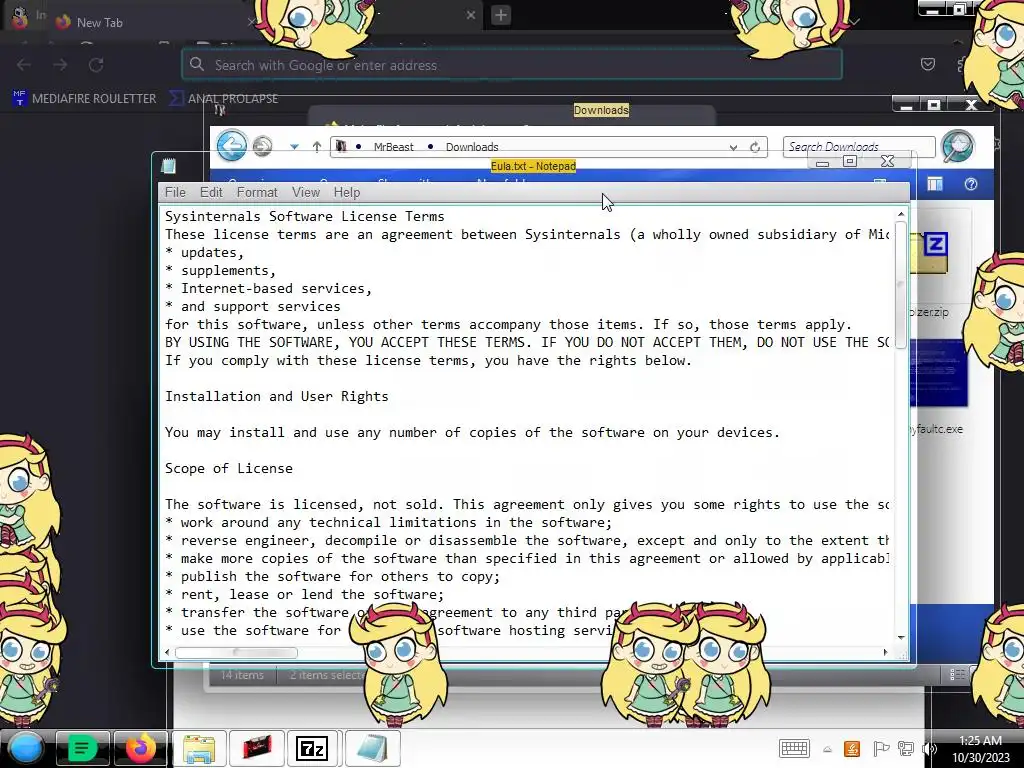The image size is (1024, 768).
Task: Minimize the Notepad window
Action: [822, 162]
